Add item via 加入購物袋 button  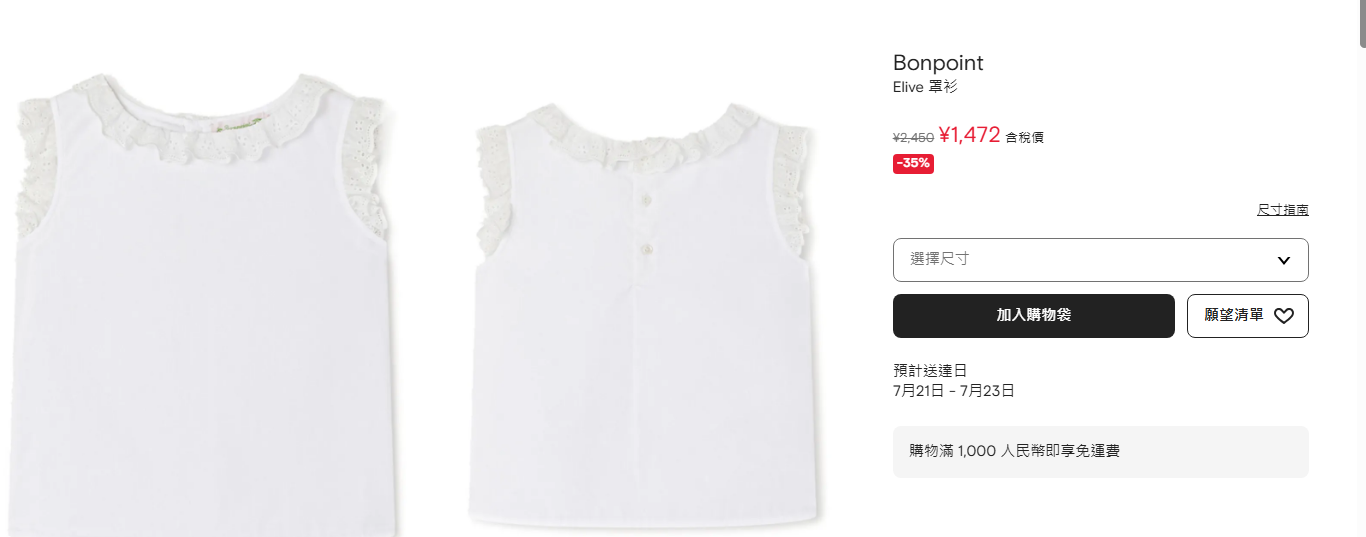1033,316
